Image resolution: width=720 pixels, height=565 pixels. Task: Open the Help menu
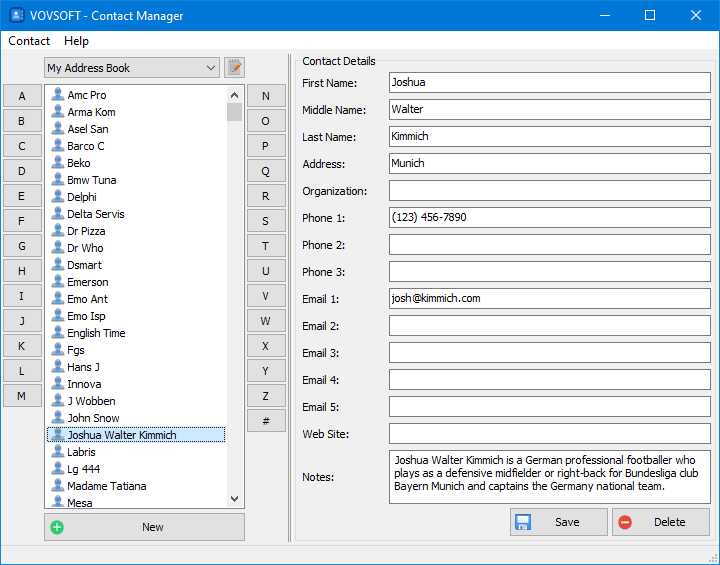click(x=76, y=41)
